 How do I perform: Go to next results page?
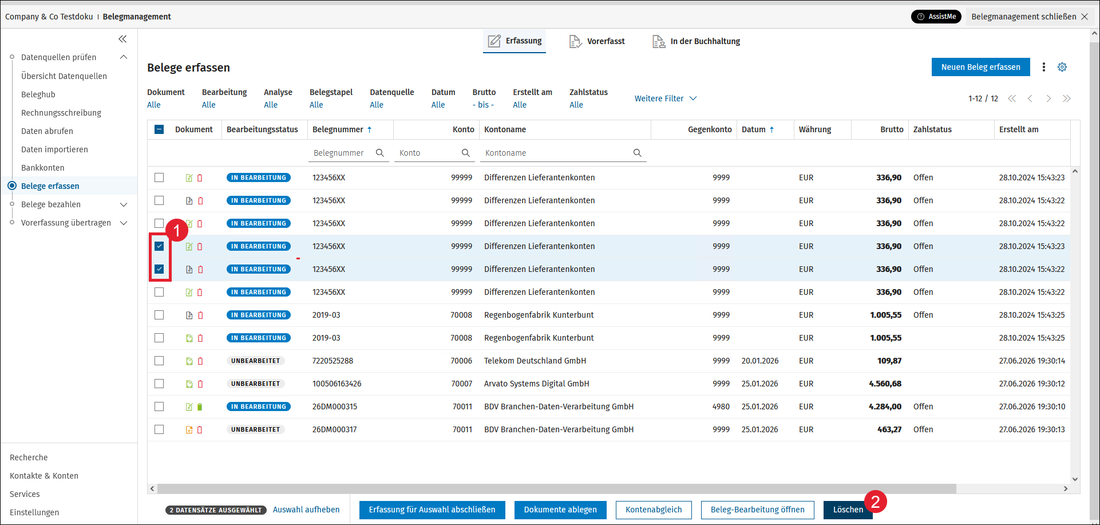(x=1049, y=98)
